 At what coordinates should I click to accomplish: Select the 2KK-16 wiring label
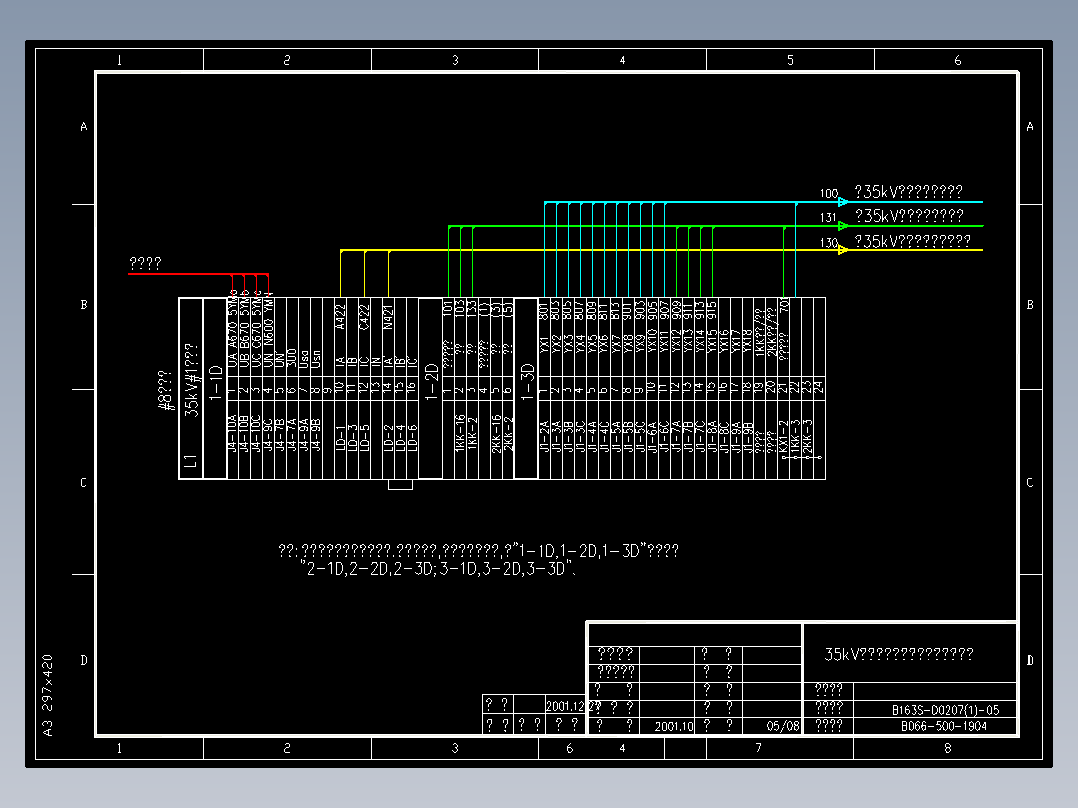[496, 433]
